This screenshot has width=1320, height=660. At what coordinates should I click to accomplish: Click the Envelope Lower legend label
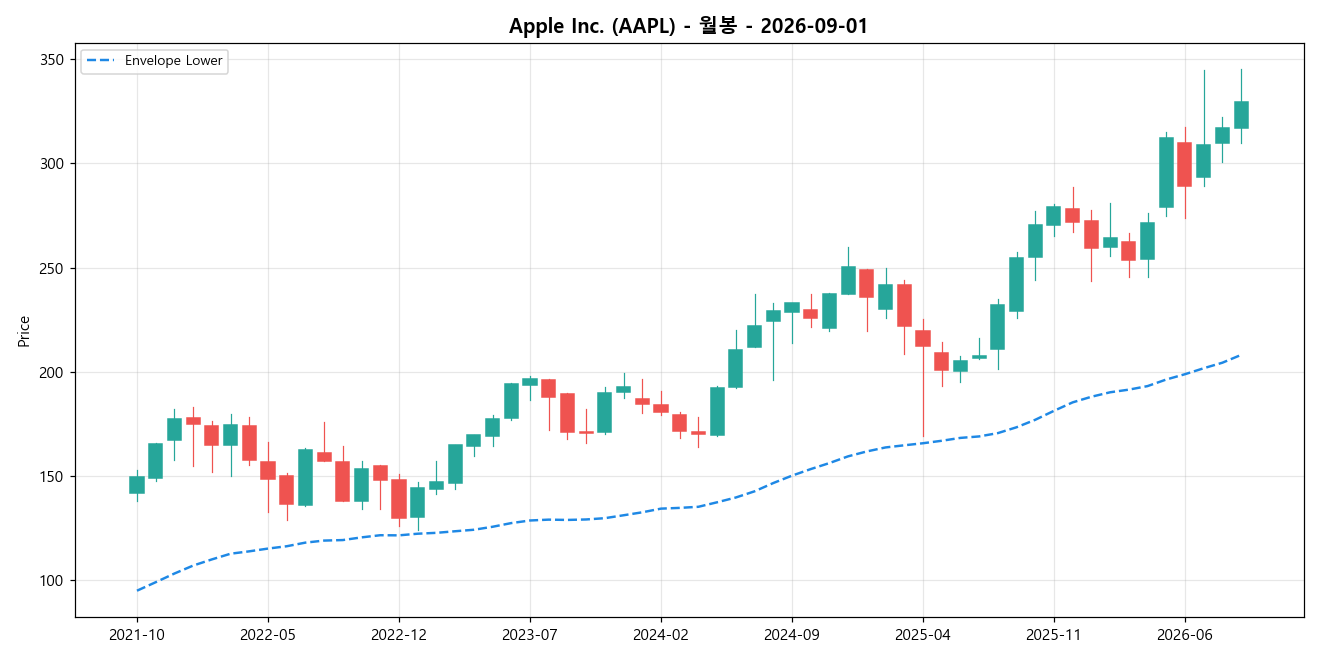(x=174, y=61)
